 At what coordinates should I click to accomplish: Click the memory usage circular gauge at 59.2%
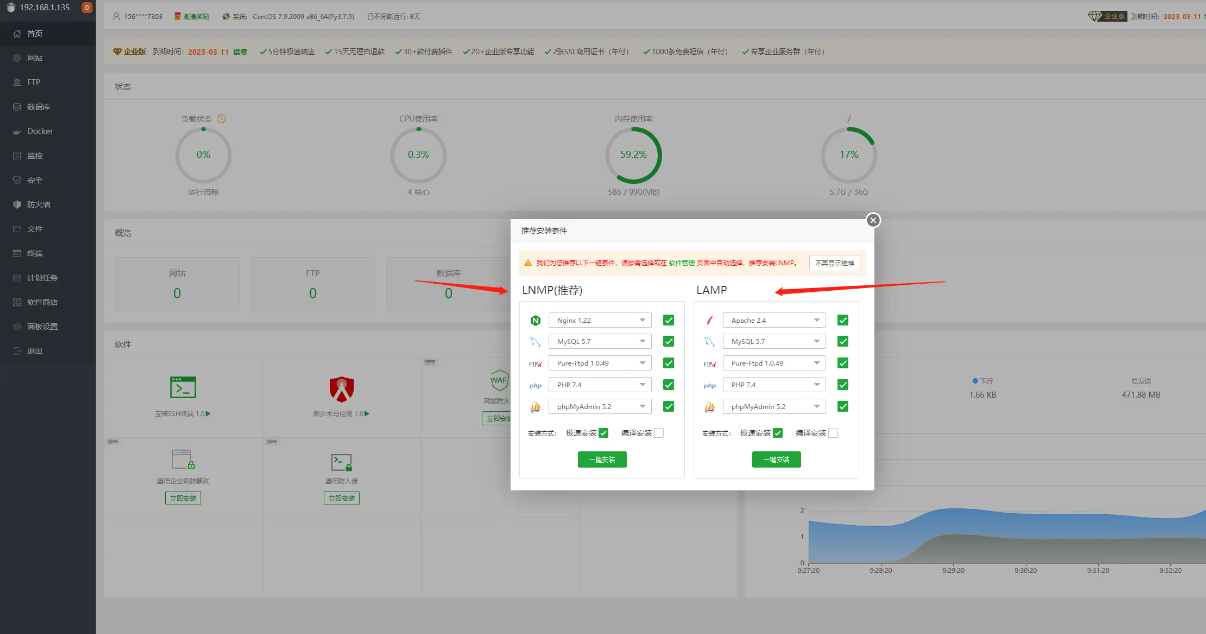click(x=633, y=155)
